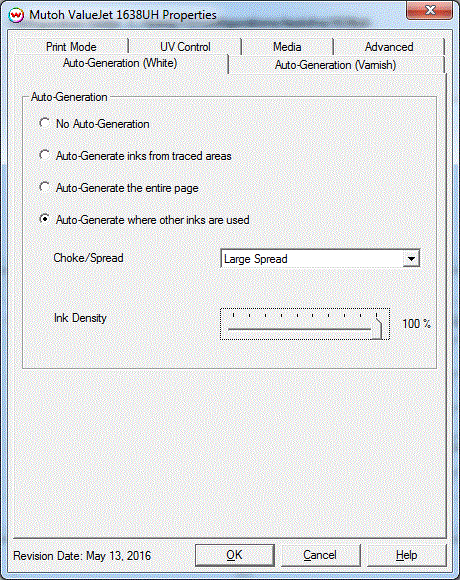
Task: Confirm settings with the OK button
Action: coord(234,555)
